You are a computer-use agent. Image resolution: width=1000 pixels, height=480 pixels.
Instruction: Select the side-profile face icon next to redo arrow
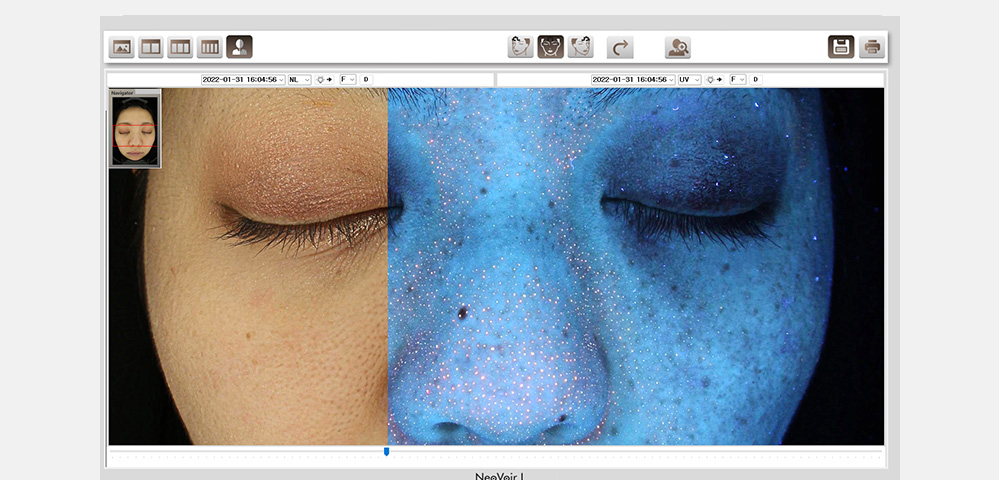click(x=580, y=47)
